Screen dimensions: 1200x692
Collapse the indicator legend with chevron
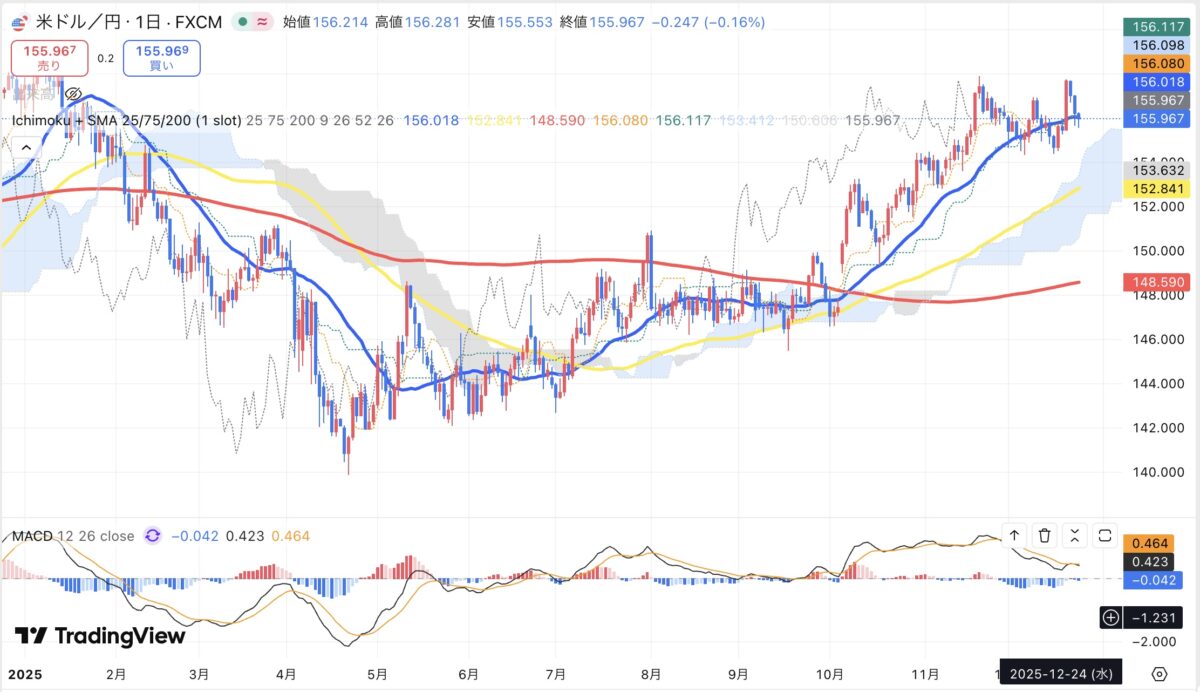click(26, 147)
